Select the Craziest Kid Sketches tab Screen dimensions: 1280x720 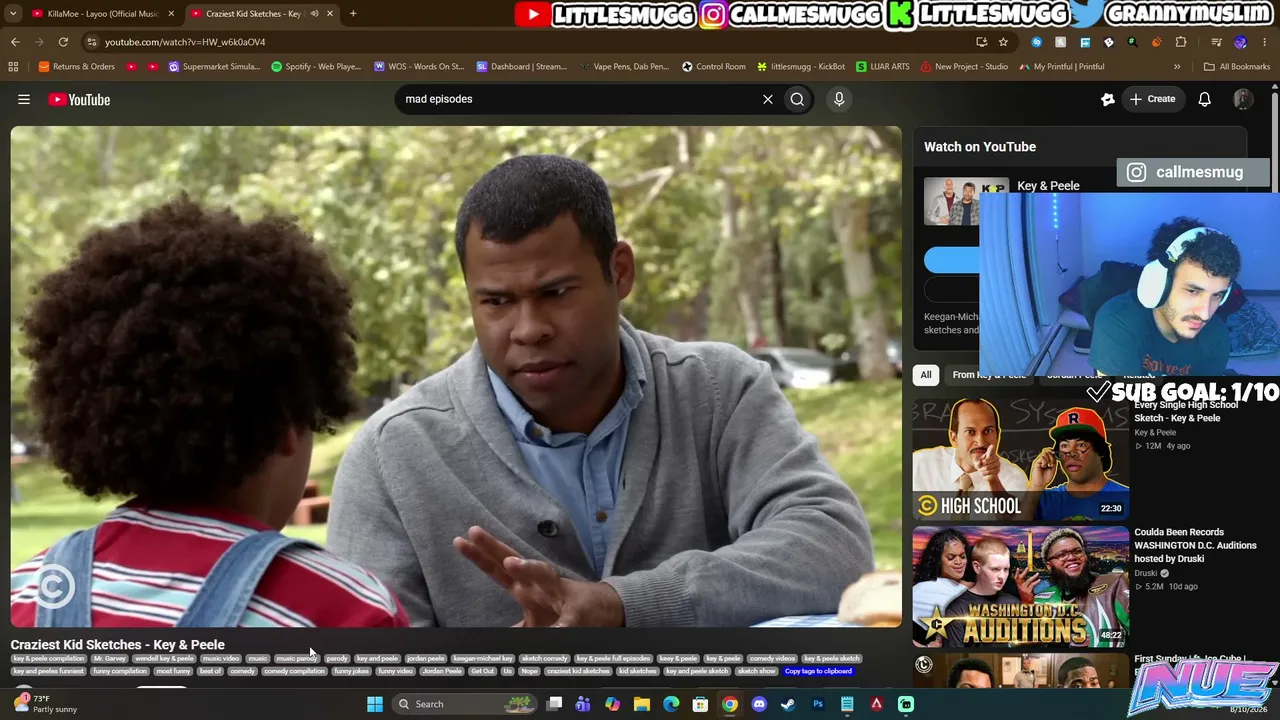tap(262, 14)
